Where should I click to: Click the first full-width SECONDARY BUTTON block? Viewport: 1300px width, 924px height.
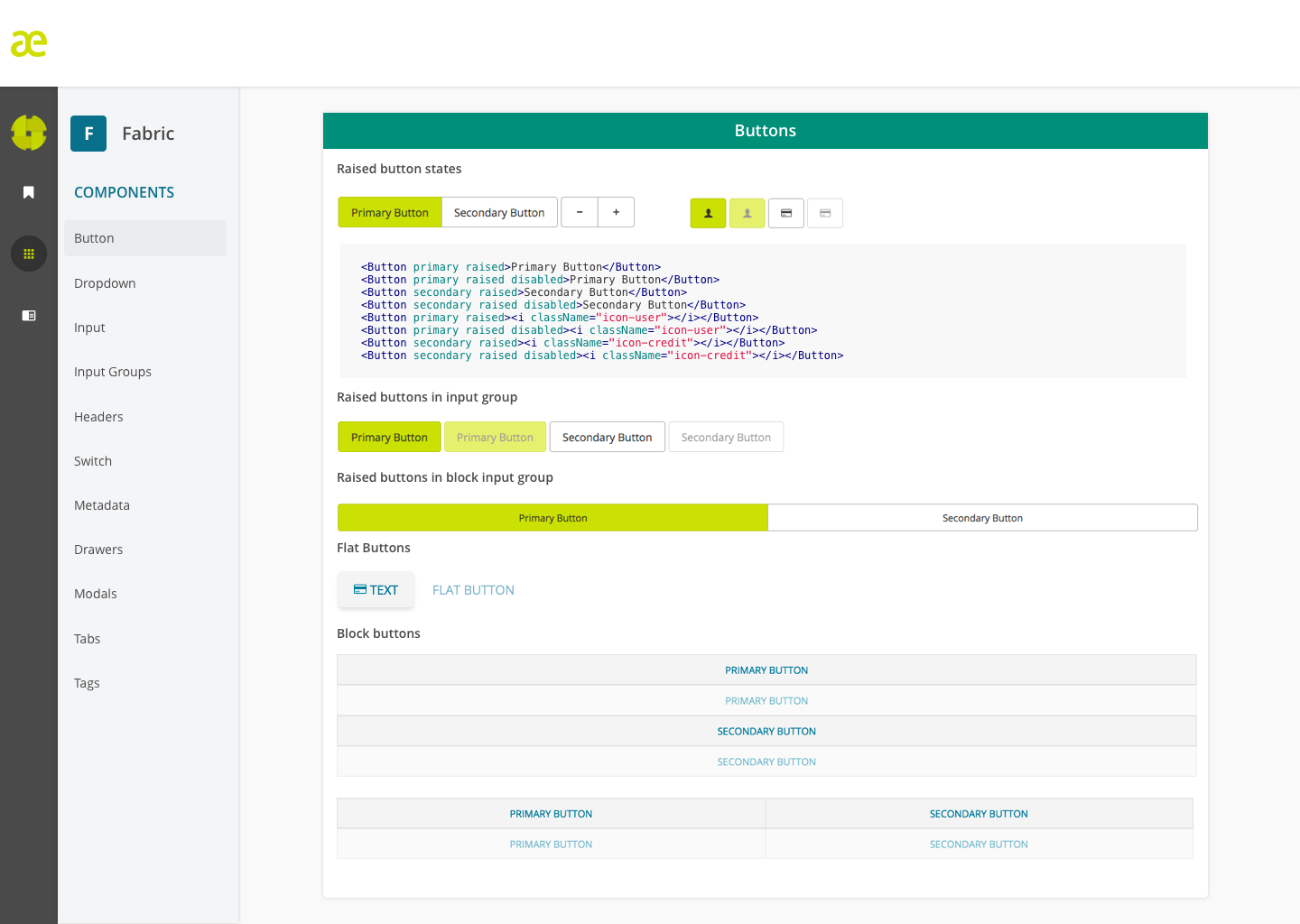766,732
